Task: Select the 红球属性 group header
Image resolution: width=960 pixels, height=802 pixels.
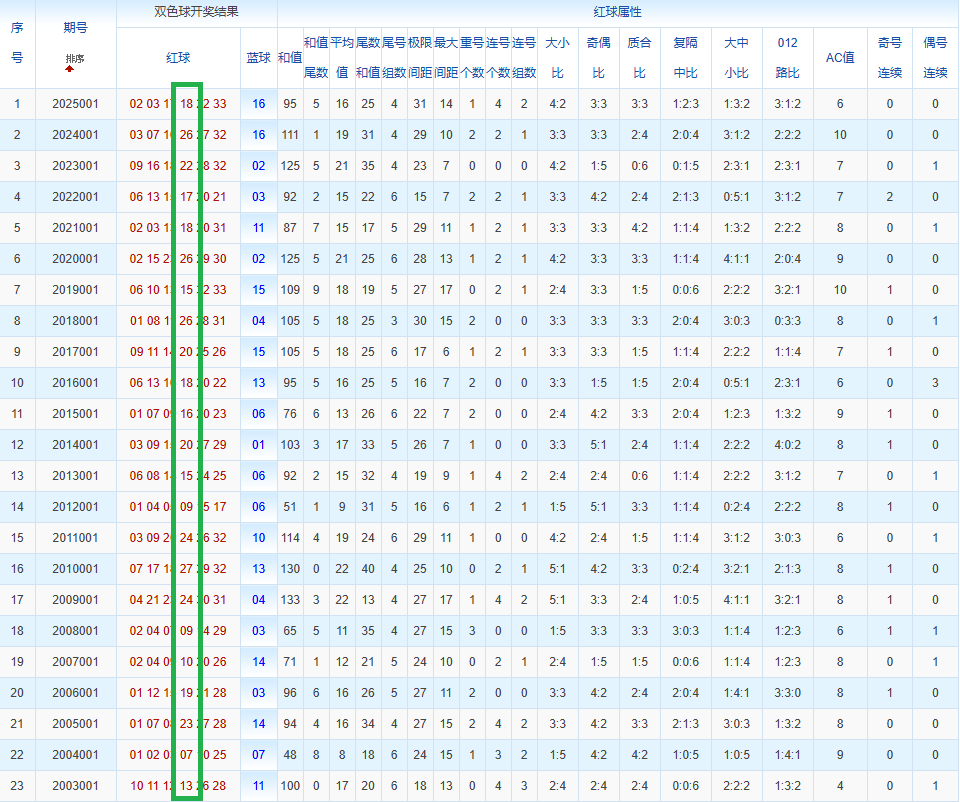Action: [617, 13]
